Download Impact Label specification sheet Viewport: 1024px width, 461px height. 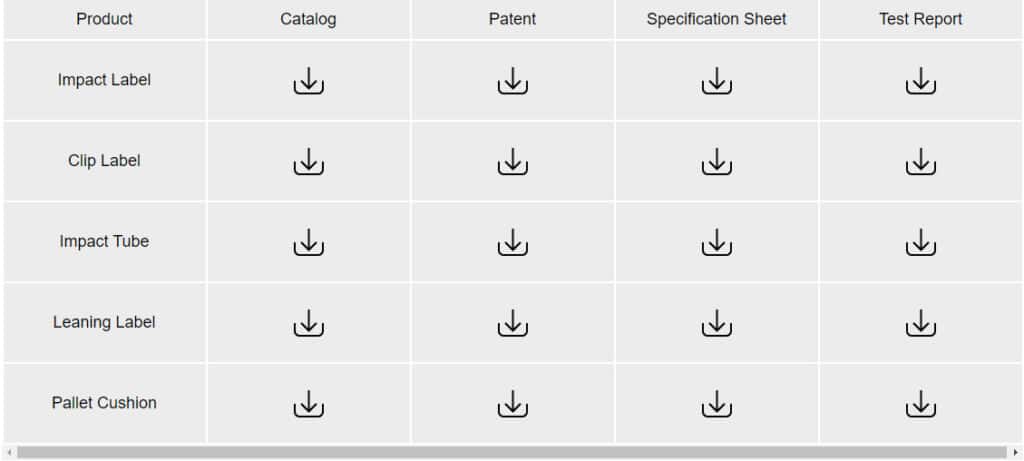pos(716,80)
